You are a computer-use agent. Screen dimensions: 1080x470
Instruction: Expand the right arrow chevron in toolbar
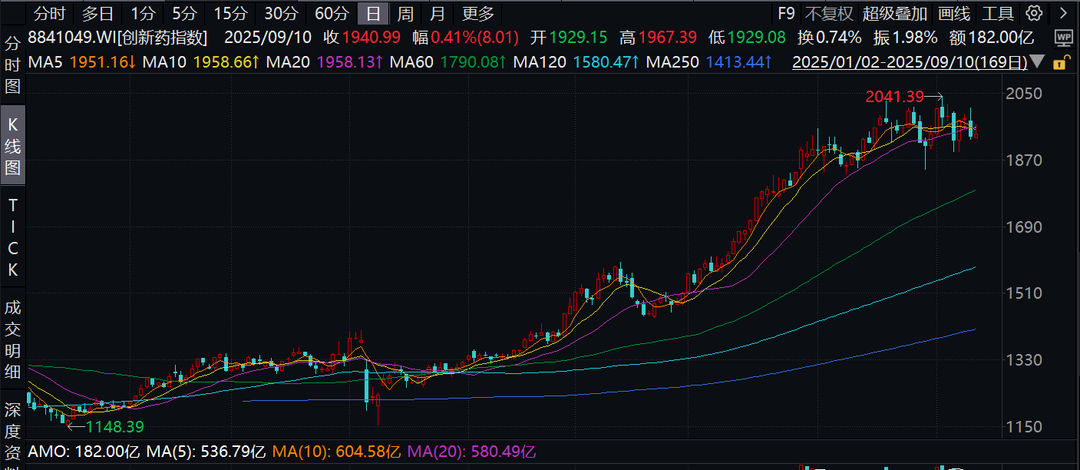click(1061, 13)
